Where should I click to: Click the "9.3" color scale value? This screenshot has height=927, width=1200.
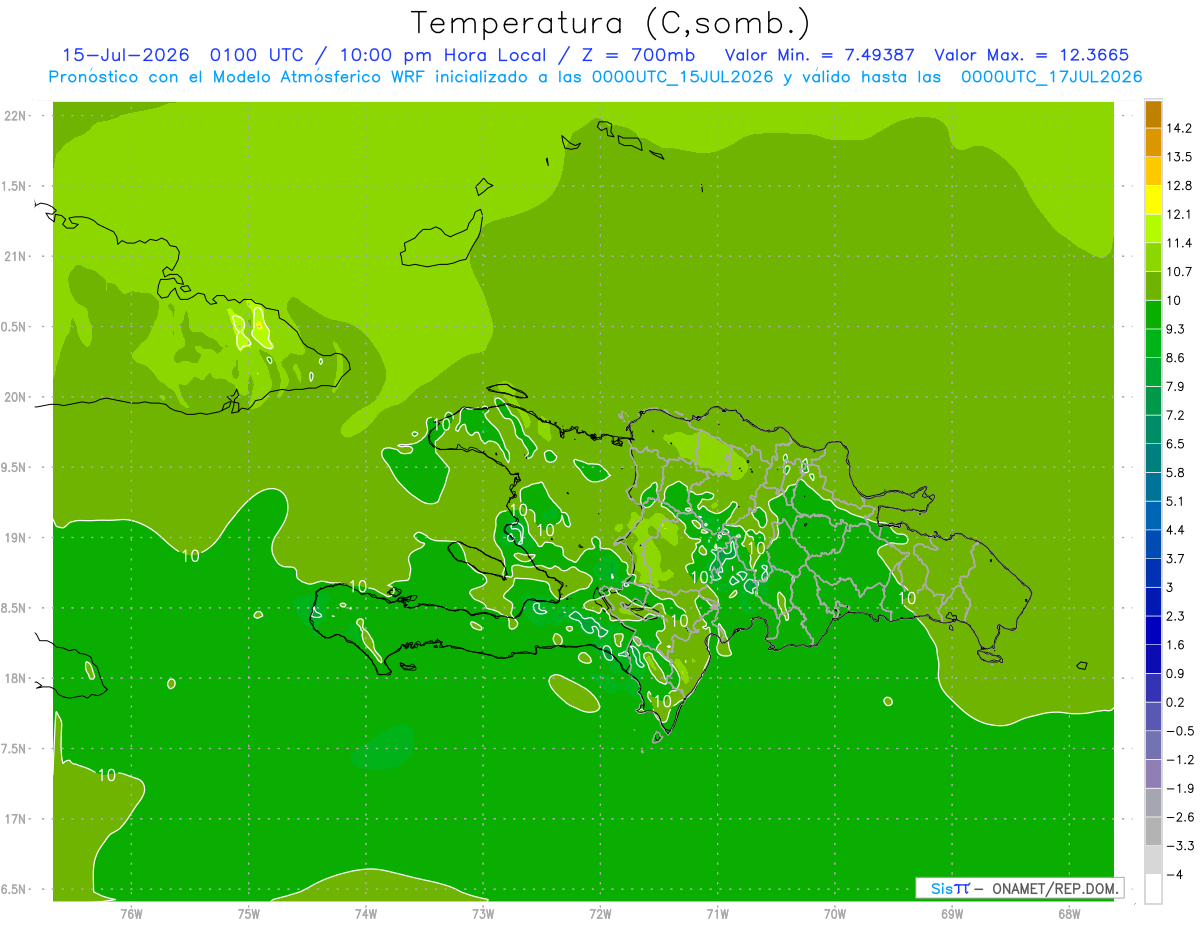pos(1177,329)
